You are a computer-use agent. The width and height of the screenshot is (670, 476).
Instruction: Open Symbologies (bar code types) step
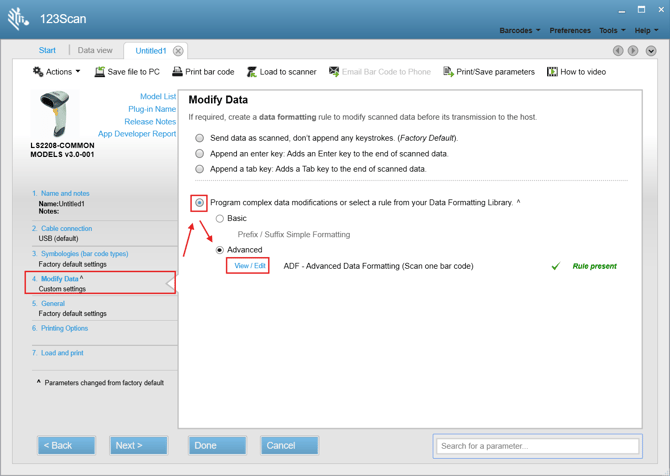(84, 254)
